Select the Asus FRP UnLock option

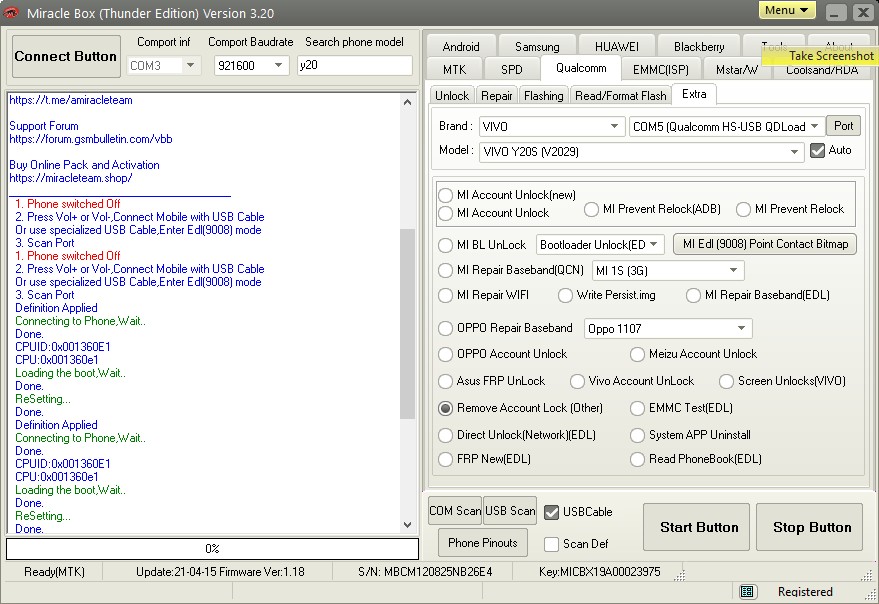446,381
